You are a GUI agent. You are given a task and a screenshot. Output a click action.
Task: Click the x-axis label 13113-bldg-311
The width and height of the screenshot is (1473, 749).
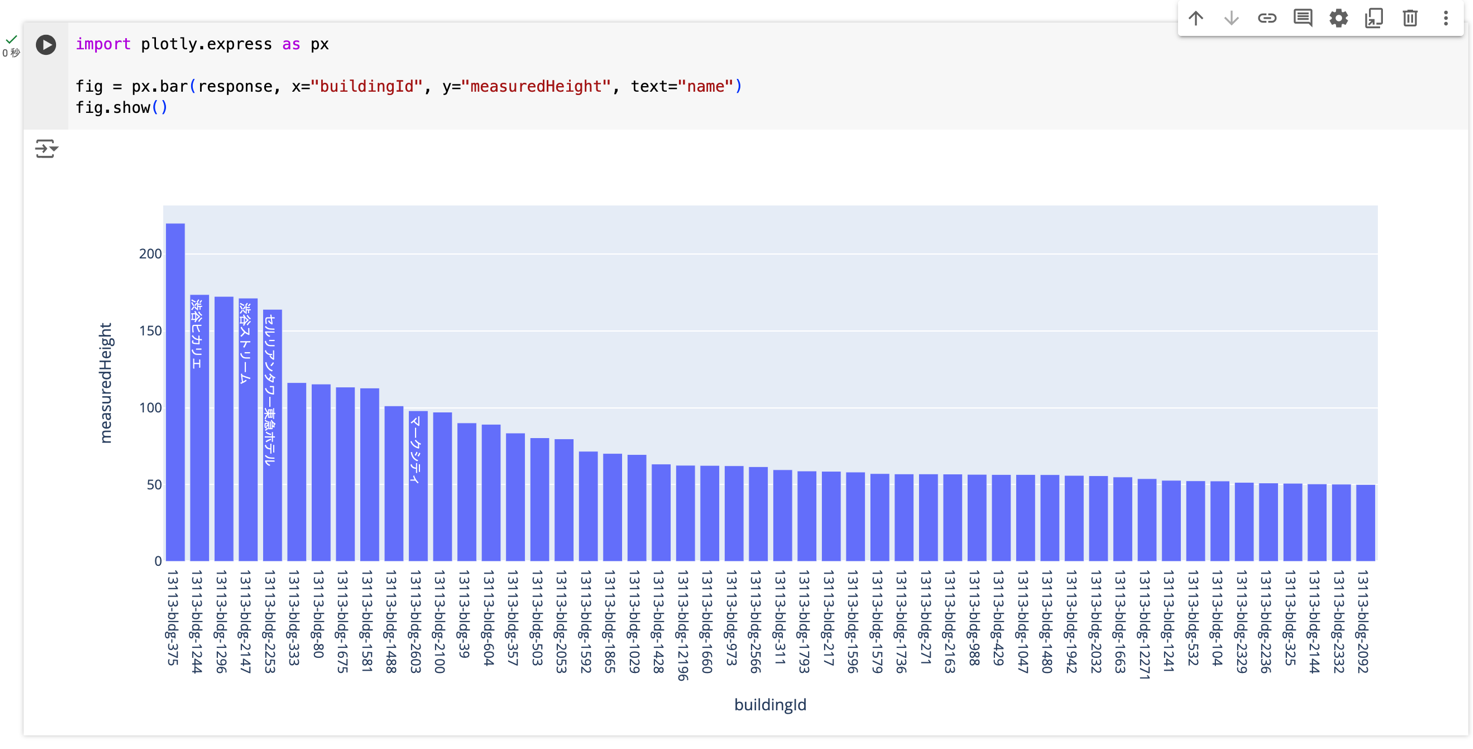click(780, 619)
